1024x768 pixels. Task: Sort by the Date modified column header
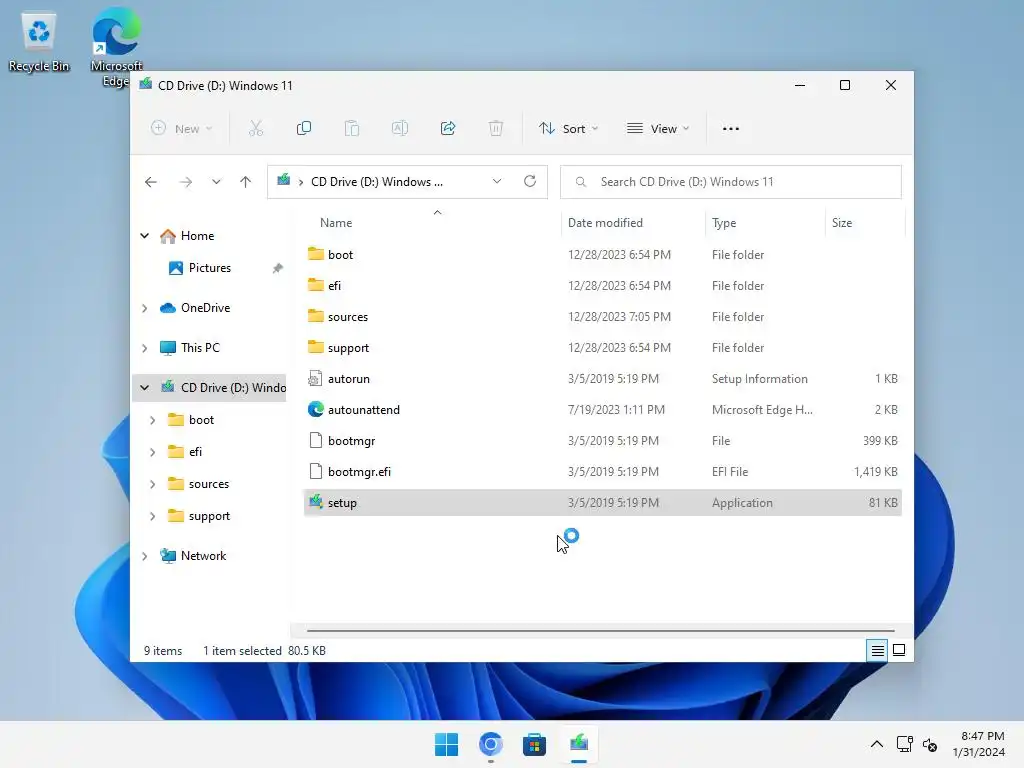(633, 223)
